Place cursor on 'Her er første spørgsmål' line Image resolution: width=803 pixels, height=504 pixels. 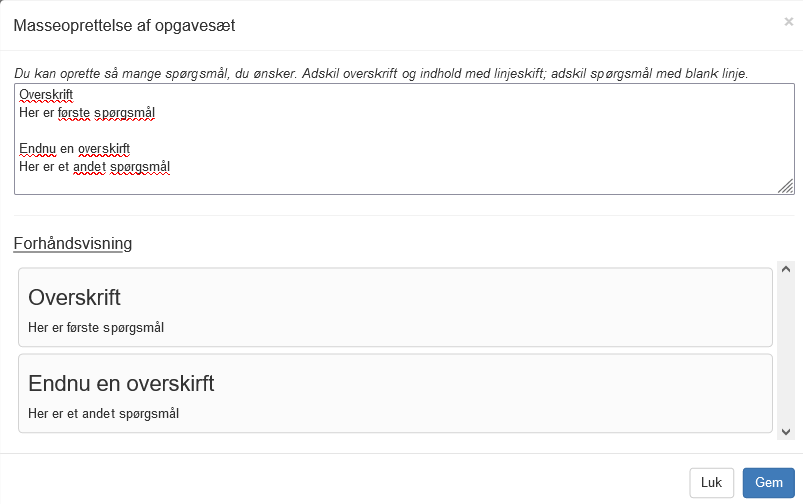87,113
